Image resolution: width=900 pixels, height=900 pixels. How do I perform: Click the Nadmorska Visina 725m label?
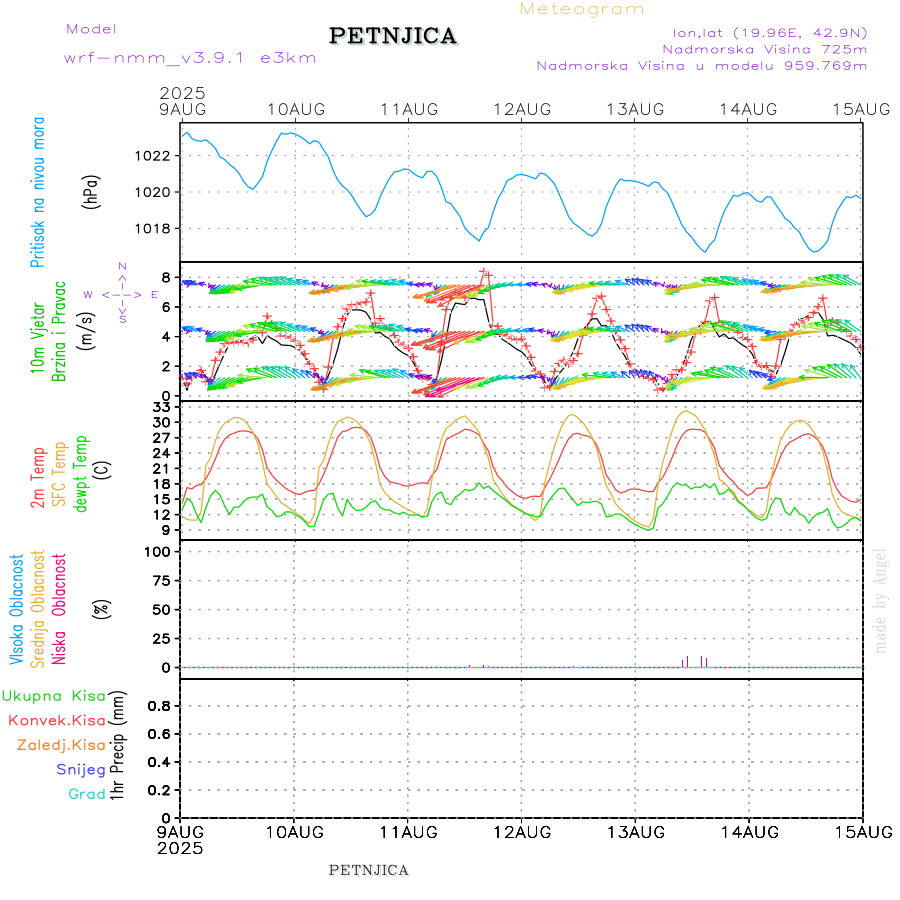tap(764, 48)
